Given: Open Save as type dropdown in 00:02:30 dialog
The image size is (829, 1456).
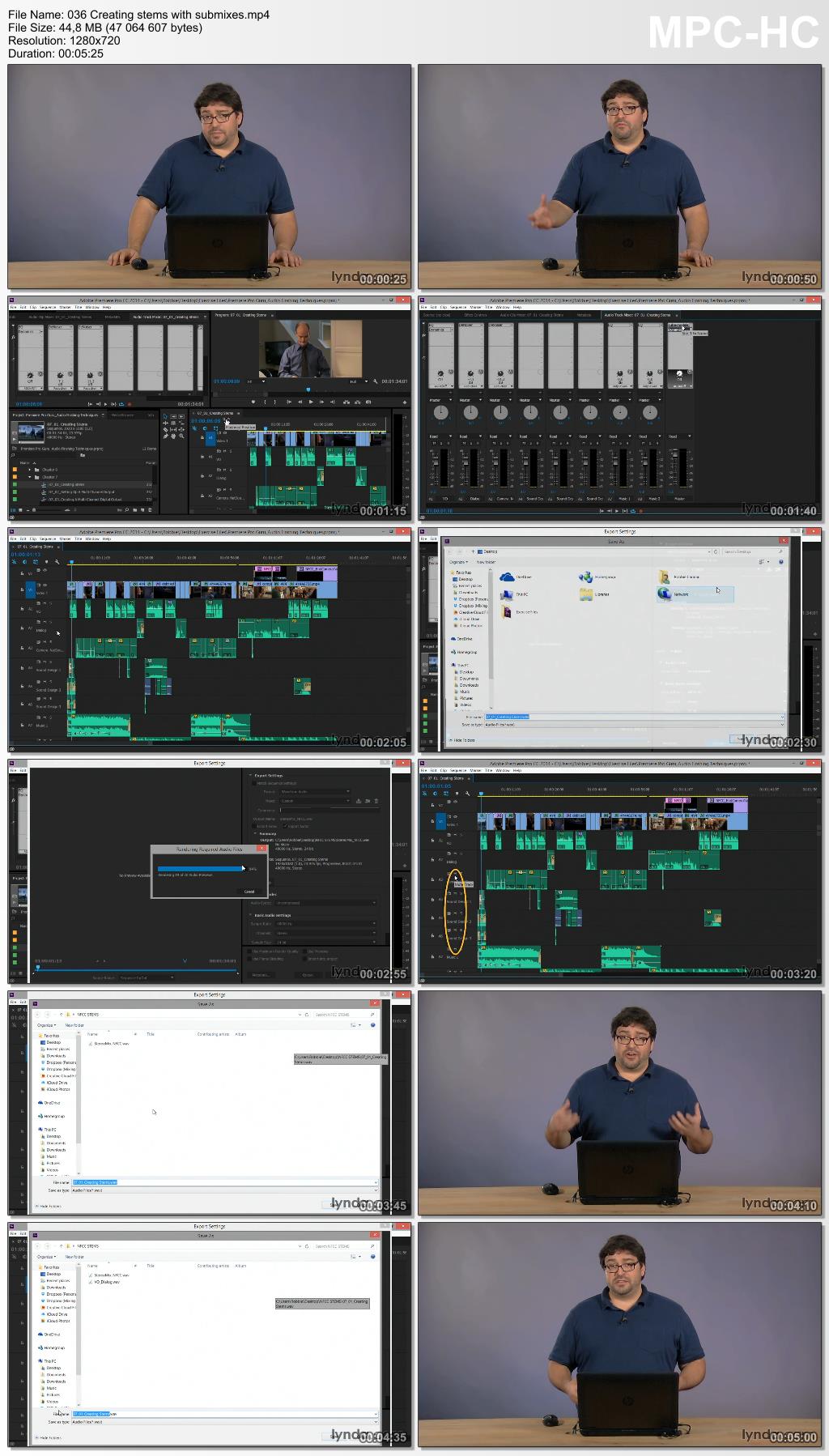Looking at the screenshot, I should 634,724.
